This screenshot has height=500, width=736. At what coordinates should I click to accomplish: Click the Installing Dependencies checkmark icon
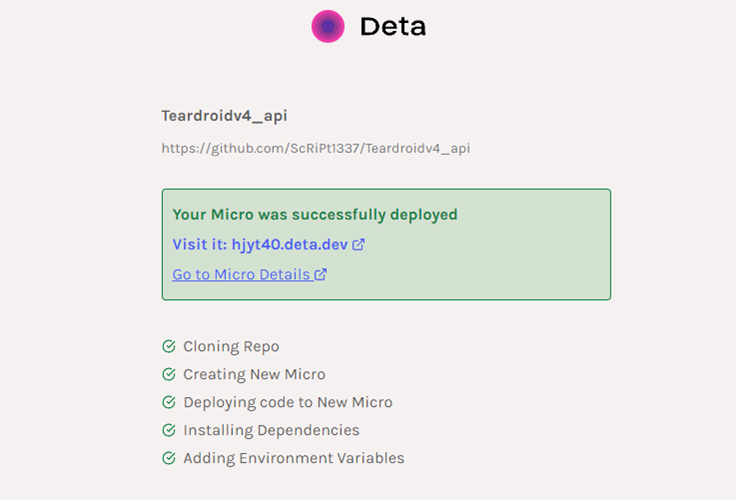(x=169, y=430)
